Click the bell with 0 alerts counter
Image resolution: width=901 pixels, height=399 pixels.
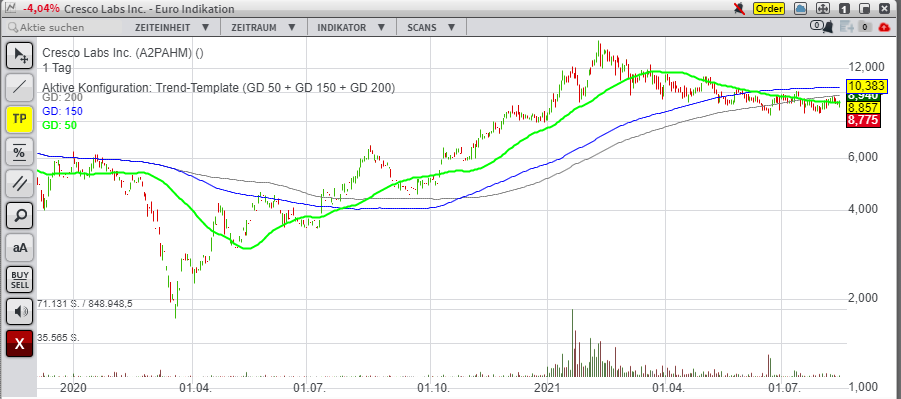pos(822,26)
